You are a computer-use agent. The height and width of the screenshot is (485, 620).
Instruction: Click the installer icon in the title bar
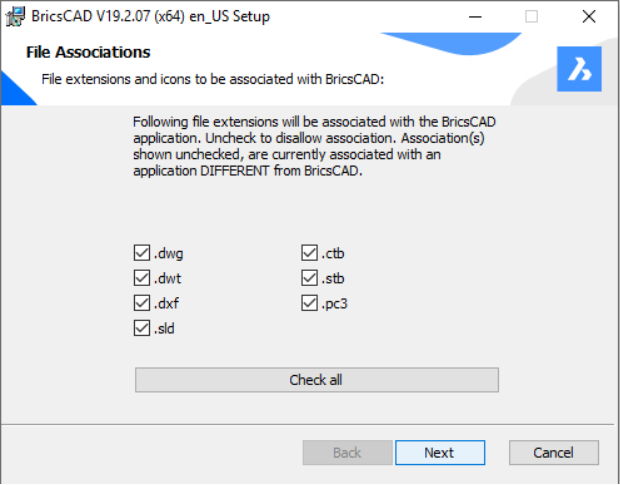pos(15,17)
